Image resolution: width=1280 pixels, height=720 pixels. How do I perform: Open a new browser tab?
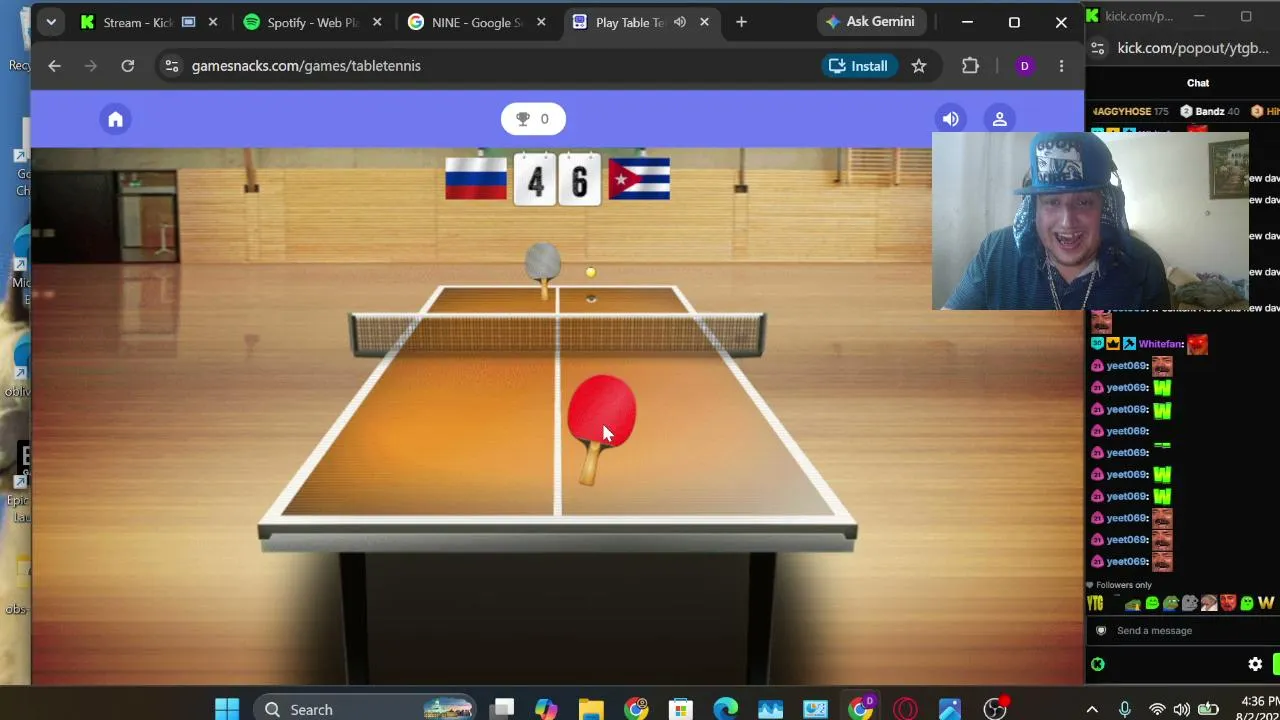tap(741, 22)
